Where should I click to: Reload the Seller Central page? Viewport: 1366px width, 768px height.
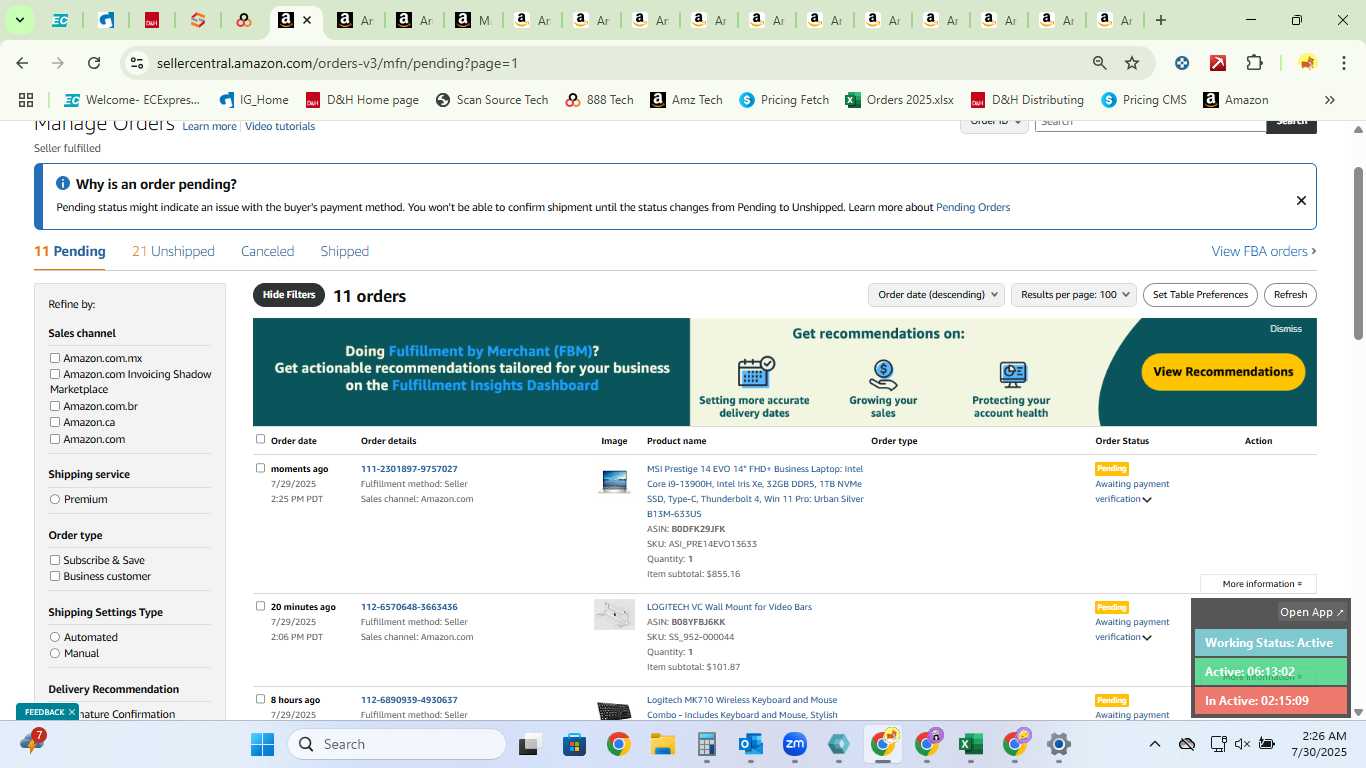click(x=94, y=63)
